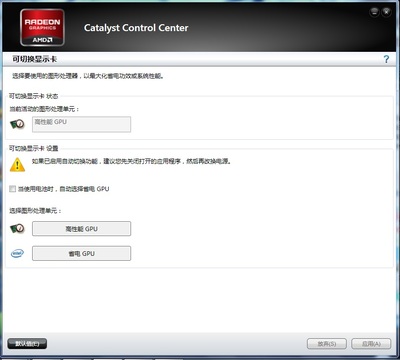Select the 高性能 GPU button
Screen dimensions: 400x360
(x=81, y=229)
